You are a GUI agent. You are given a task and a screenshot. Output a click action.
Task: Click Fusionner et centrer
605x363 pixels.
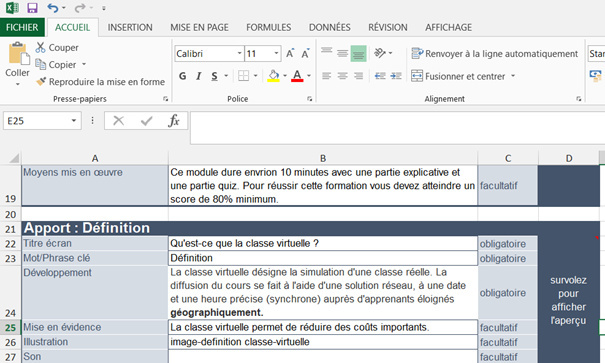point(458,76)
